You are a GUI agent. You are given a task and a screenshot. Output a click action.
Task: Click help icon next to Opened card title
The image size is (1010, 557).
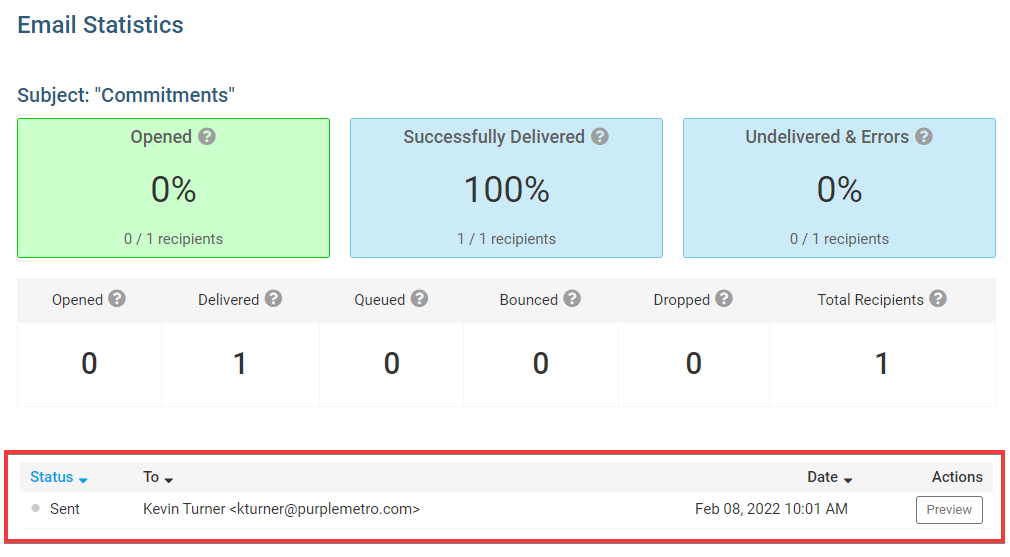[207, 137]
